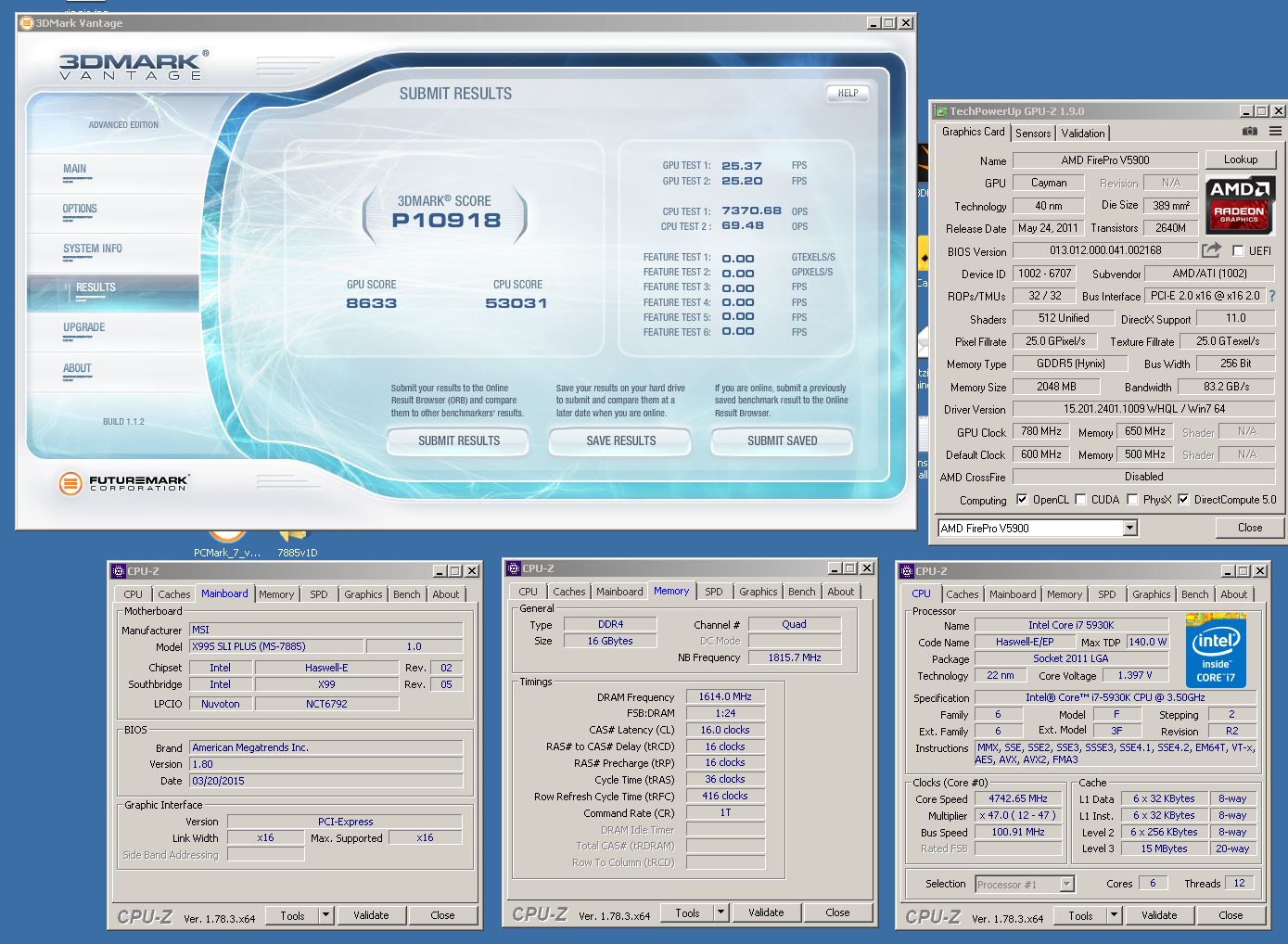The image size is (1288, 944).
Task: Click the GPU score value 8633
Action: (x=371, y=303)
